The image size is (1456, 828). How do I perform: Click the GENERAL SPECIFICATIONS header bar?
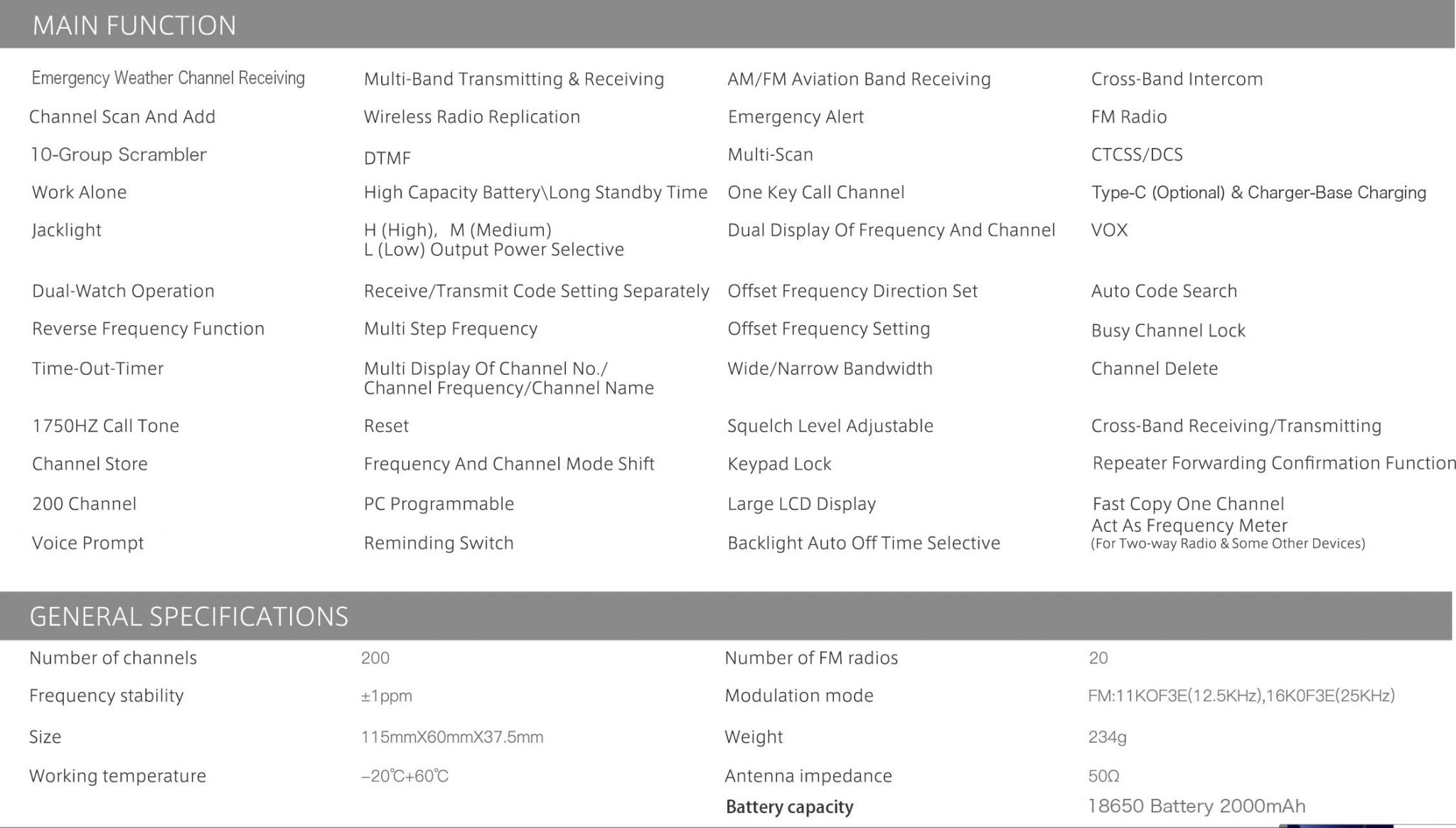[x=725, y=616]
